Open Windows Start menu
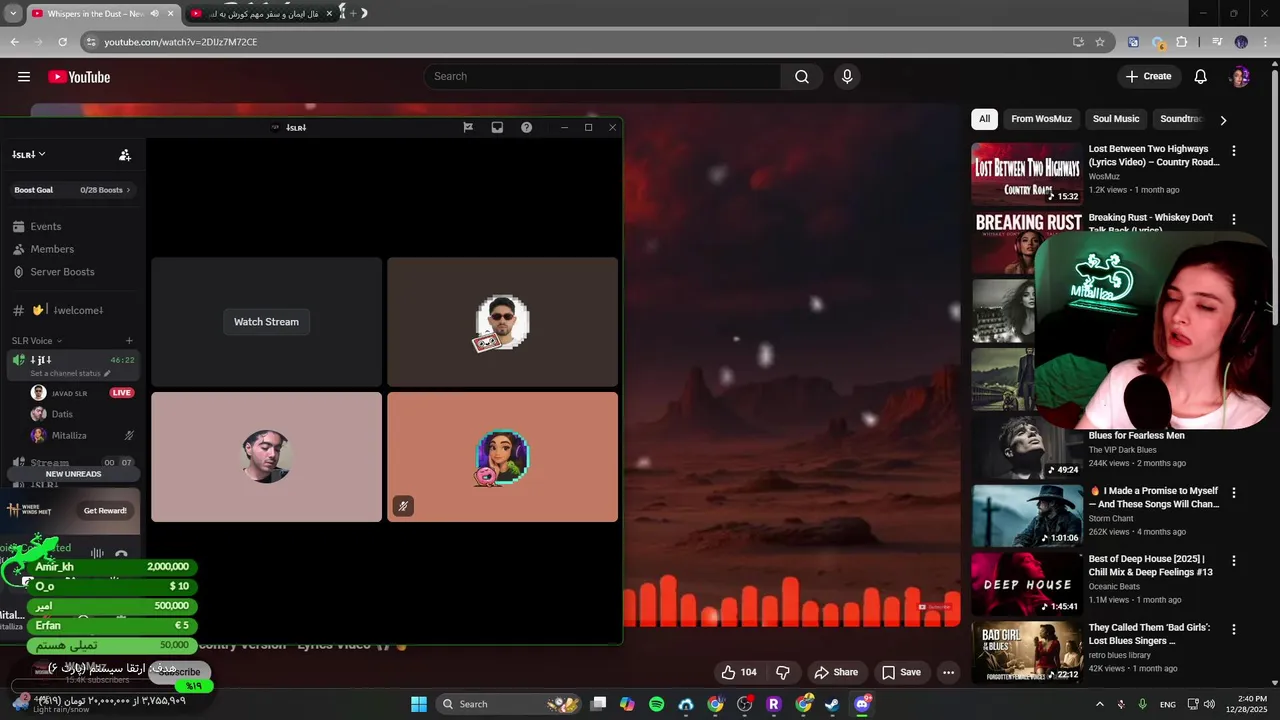Image resolution: width=1280 pixels, height=720 pixels. coord(419,704)
